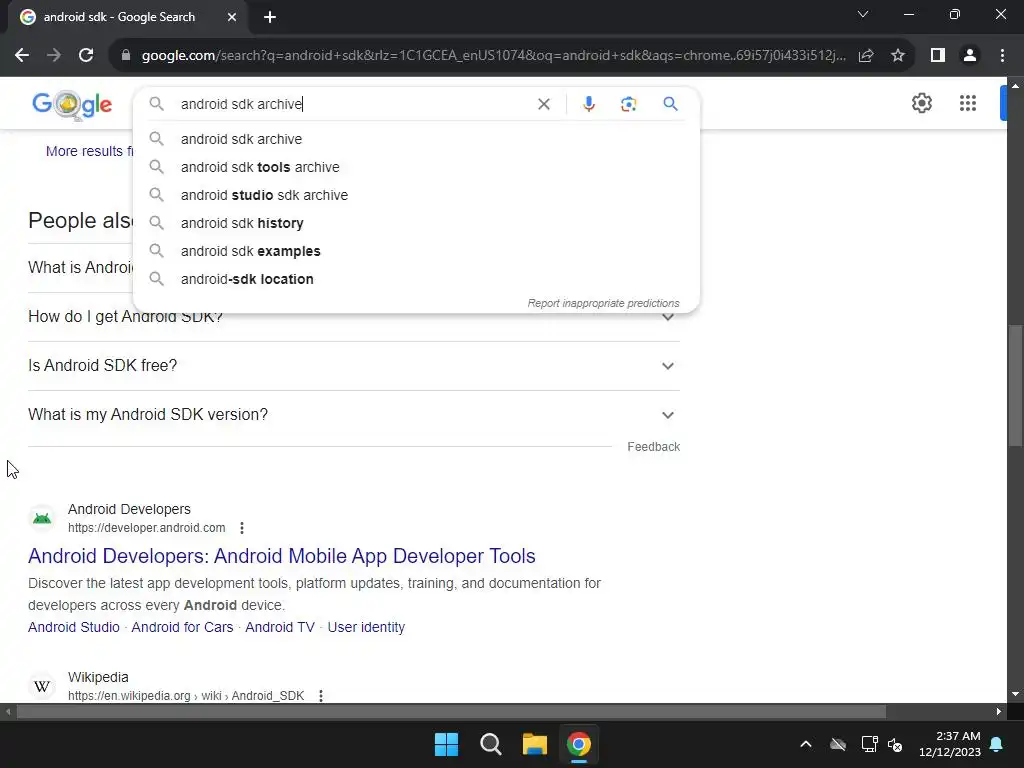Viewport: 1024px width, 768px height.
Task: Open Wikipedia result options menu
Action: 321,696
